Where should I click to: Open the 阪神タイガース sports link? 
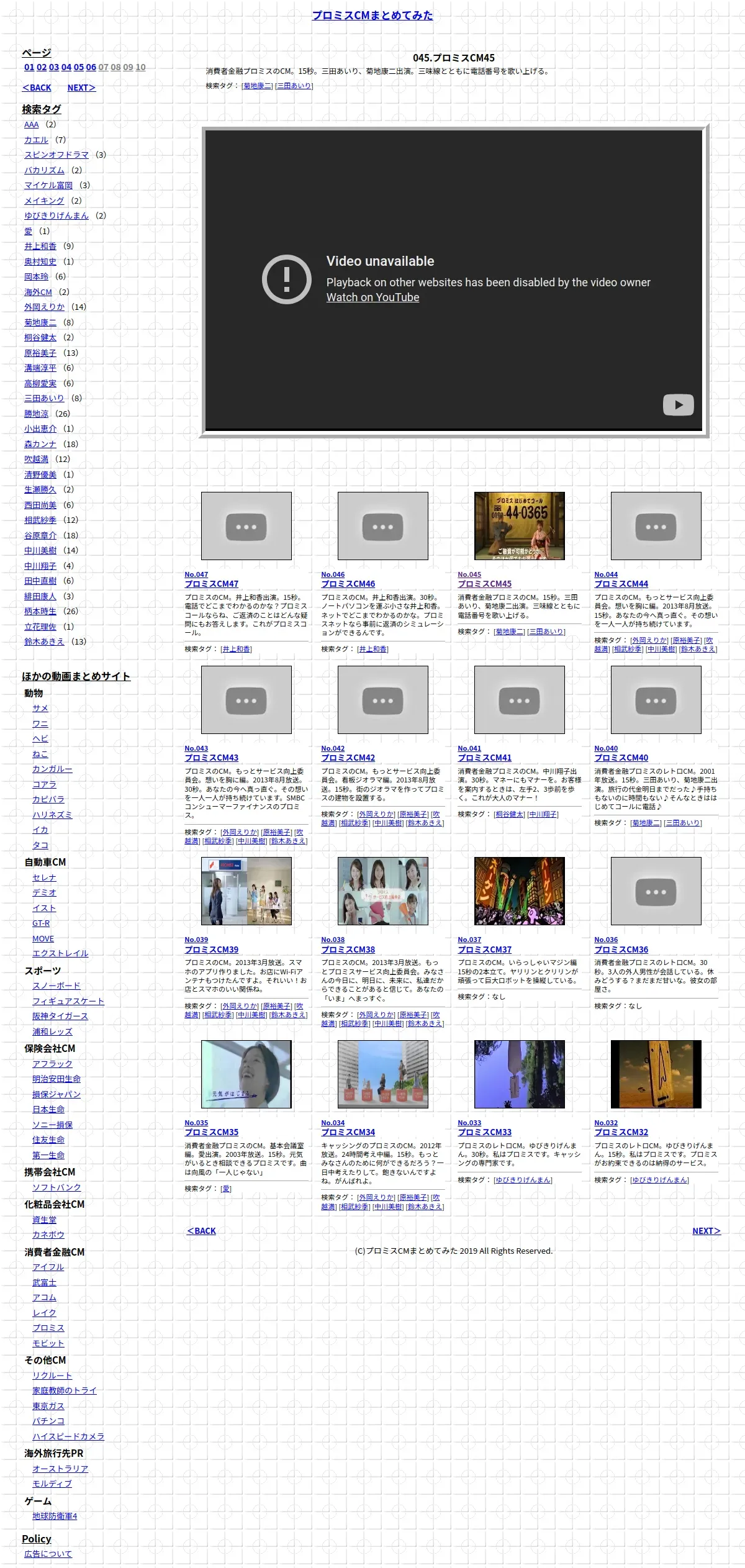(x=60, y=1016)
